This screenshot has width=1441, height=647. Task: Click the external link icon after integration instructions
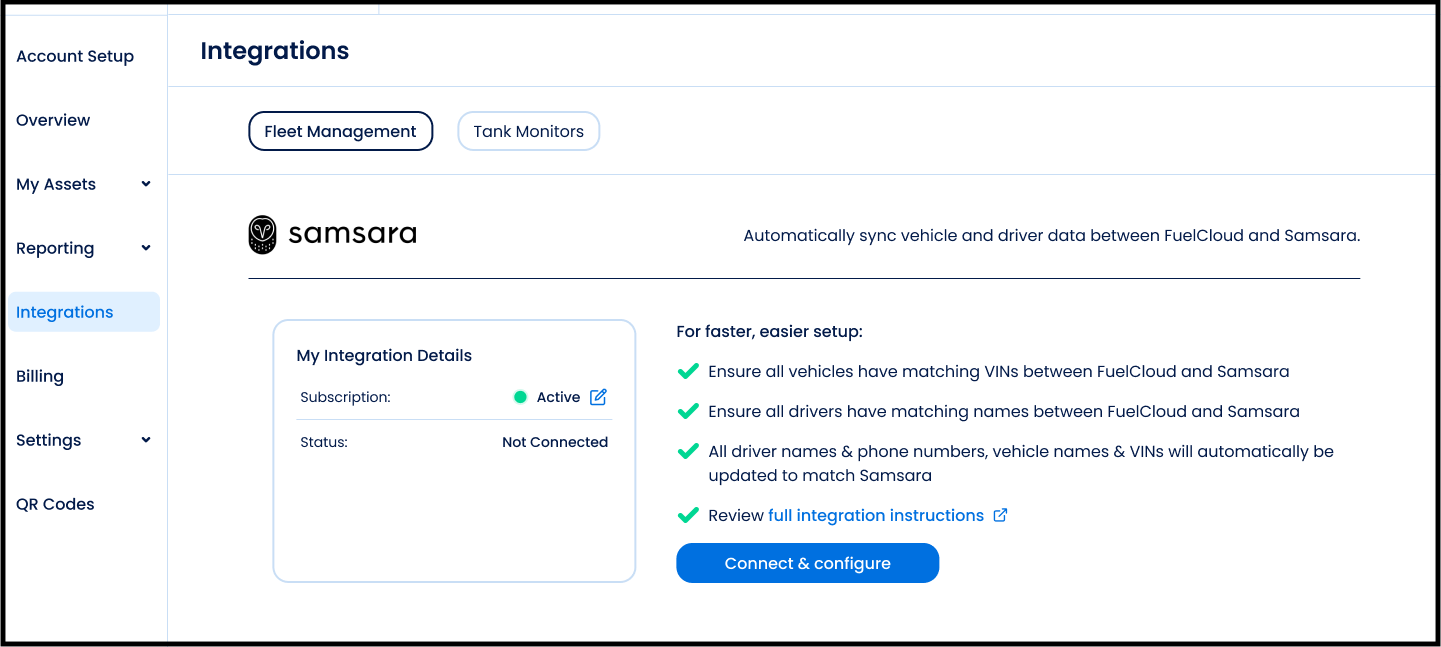click(x=1000, y=515)
